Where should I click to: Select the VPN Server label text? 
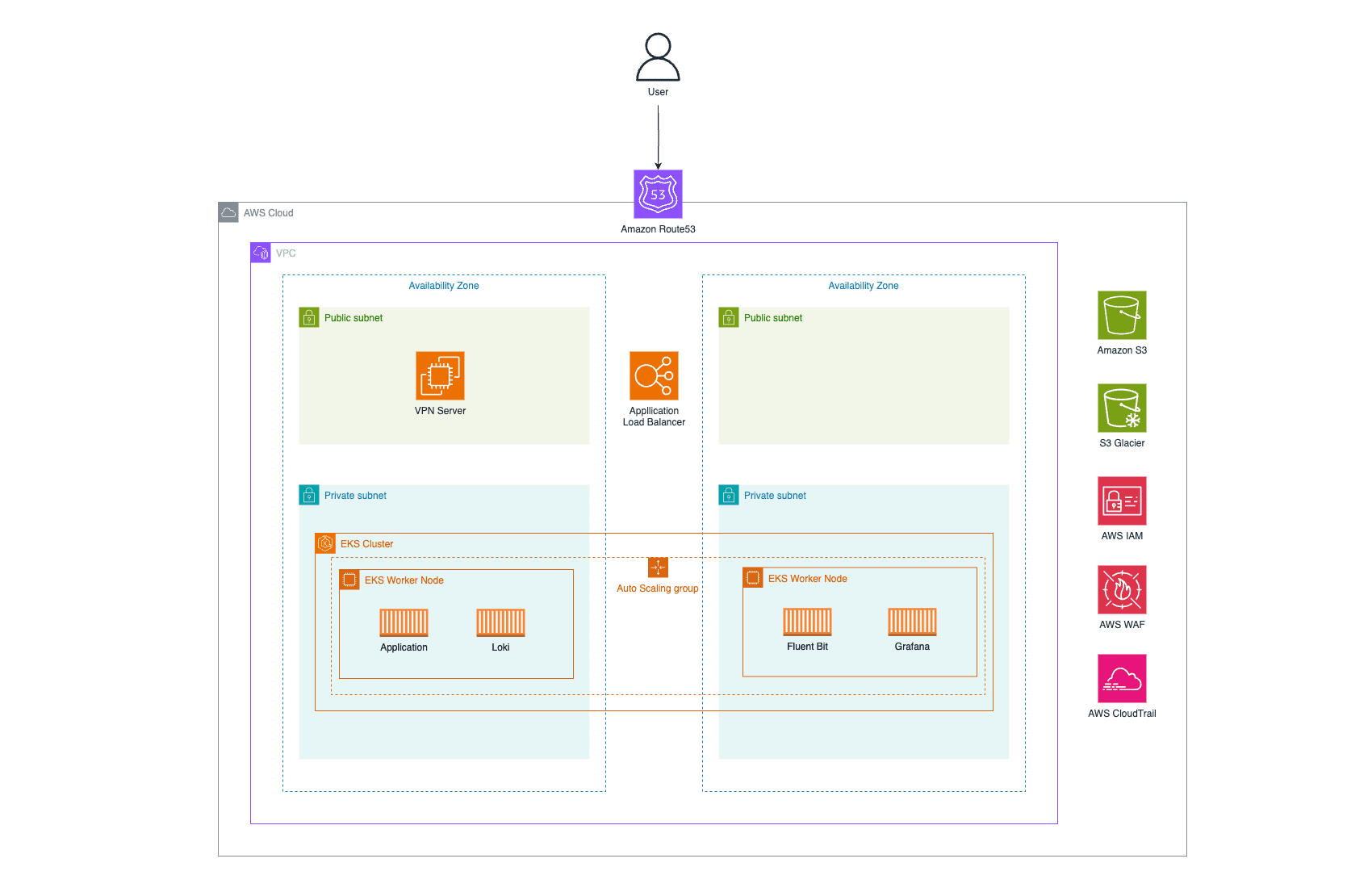(440, 411)
